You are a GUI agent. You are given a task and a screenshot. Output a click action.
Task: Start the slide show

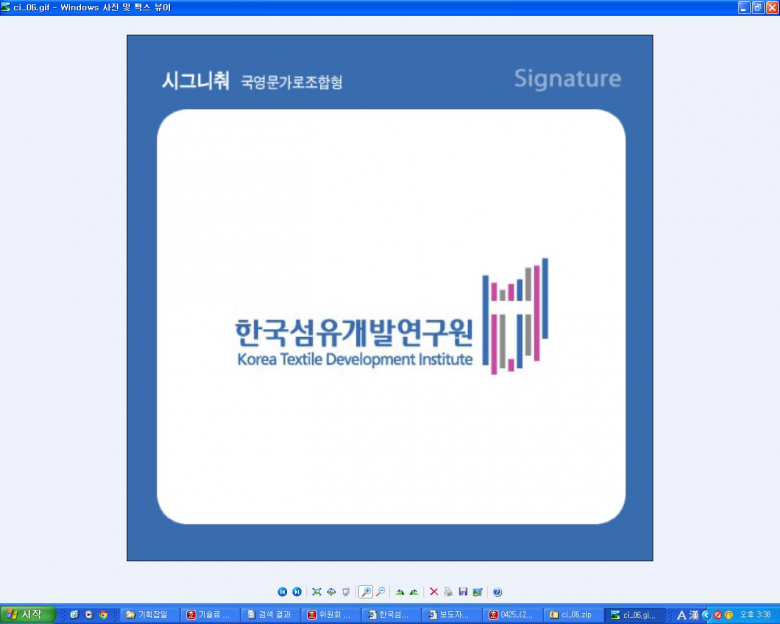(x=346, y=592)
